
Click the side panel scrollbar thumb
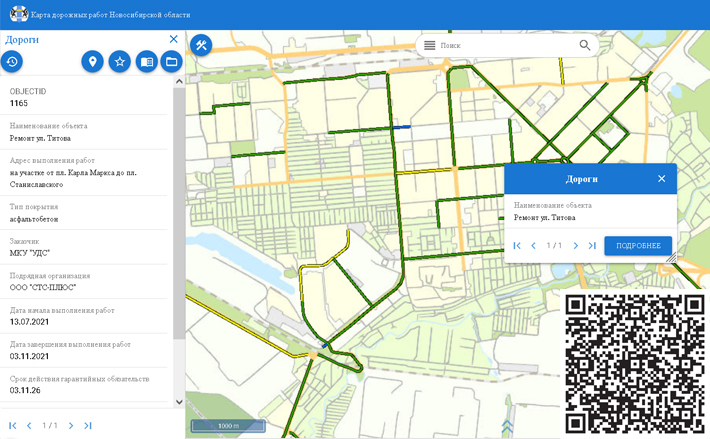click(x=179, y=213)
